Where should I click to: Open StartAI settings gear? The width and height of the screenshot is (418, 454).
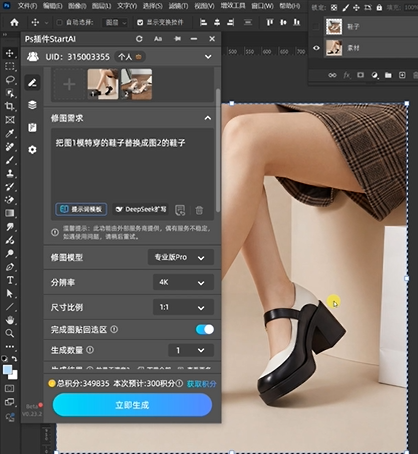(x=32, y=150)
